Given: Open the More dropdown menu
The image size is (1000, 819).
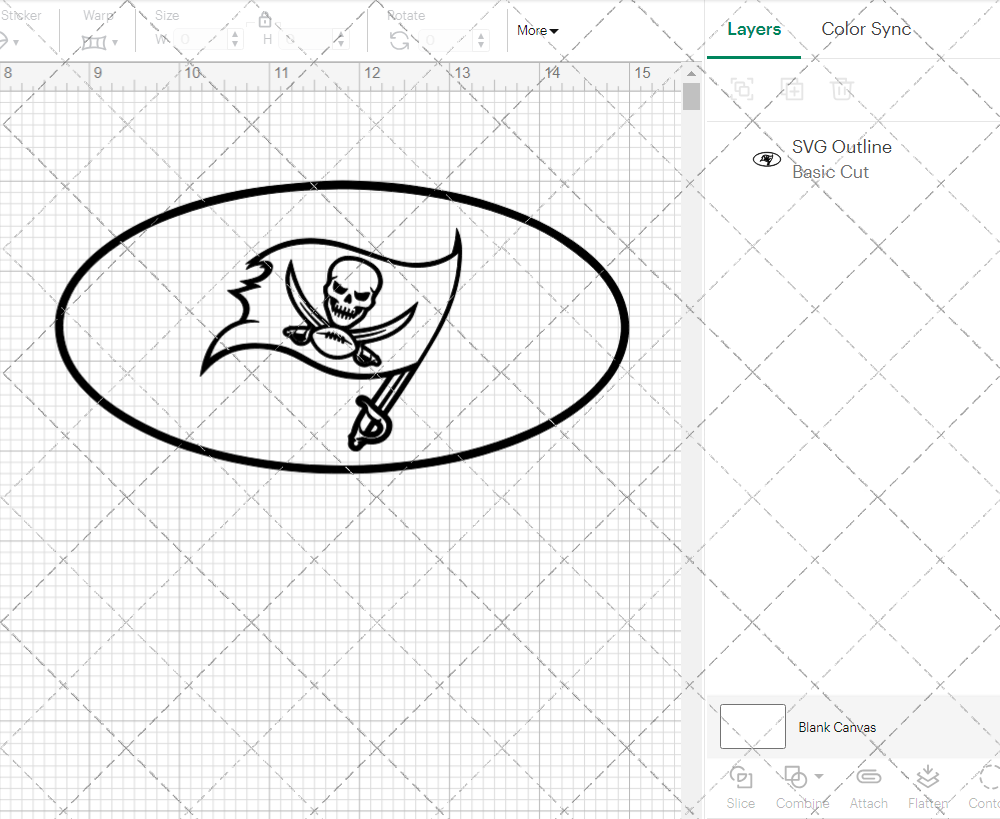Looking at the screenshot, I should click(538, 31).
